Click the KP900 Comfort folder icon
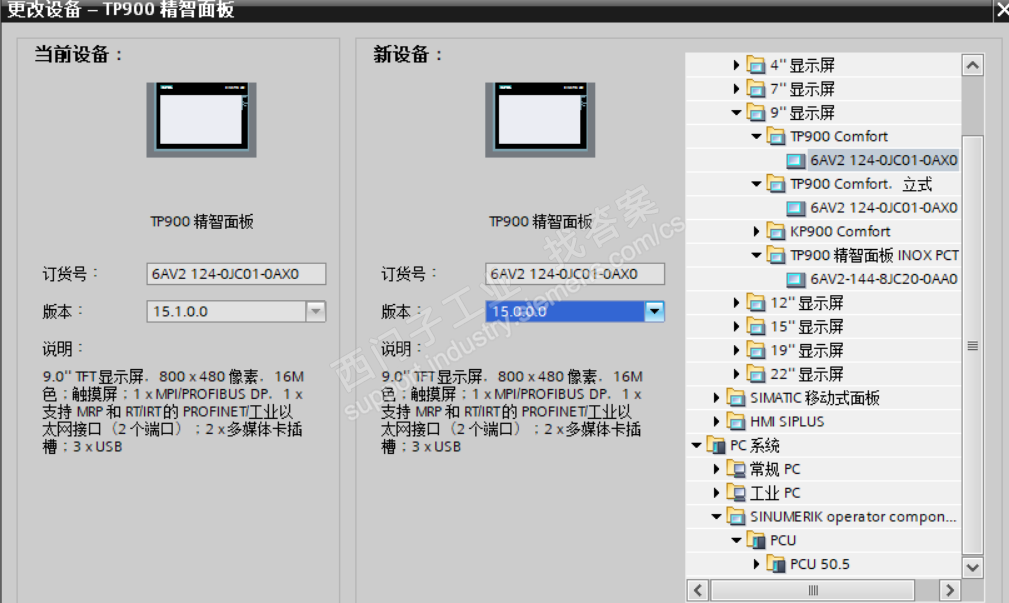Screen dimensions: 1009x603 click(775, 232)
